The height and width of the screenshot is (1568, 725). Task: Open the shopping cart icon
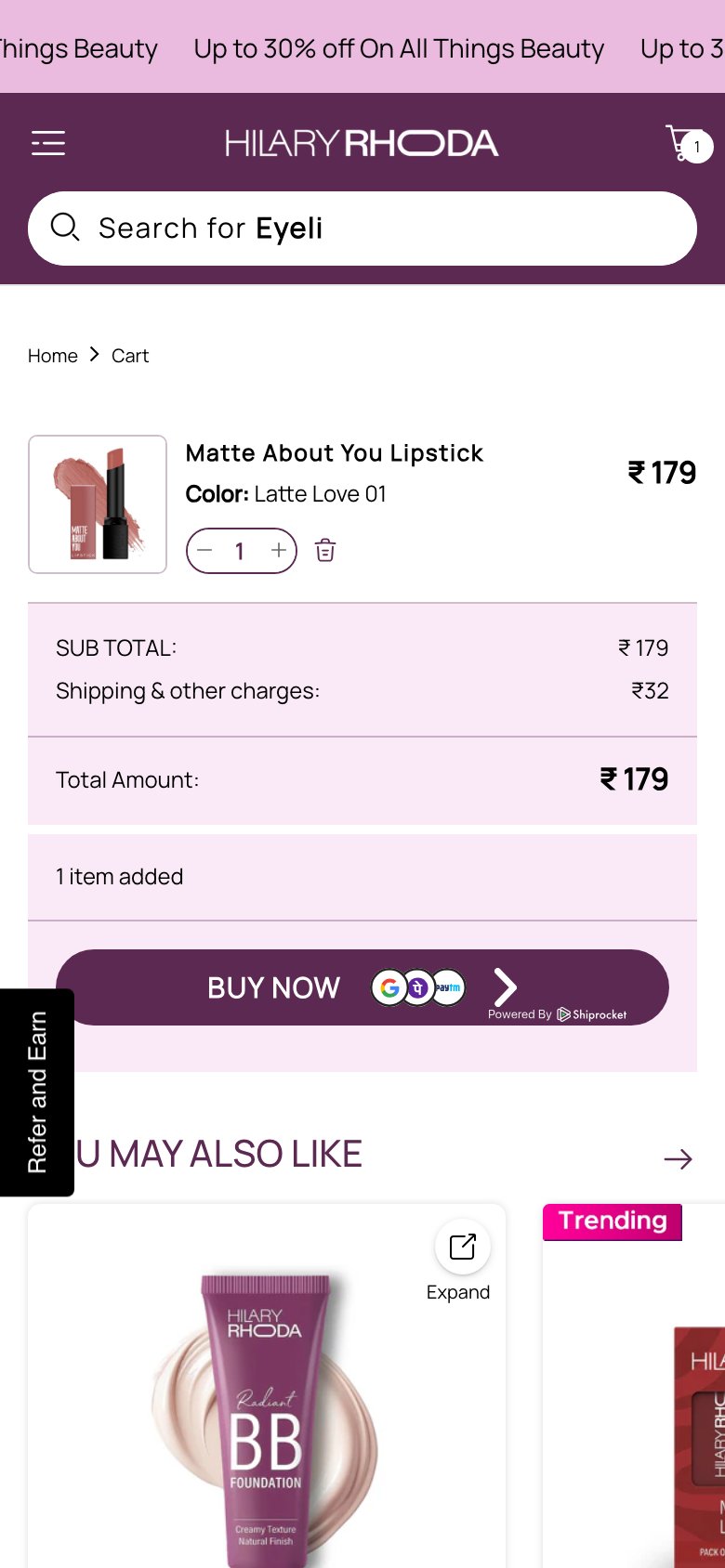686,143
